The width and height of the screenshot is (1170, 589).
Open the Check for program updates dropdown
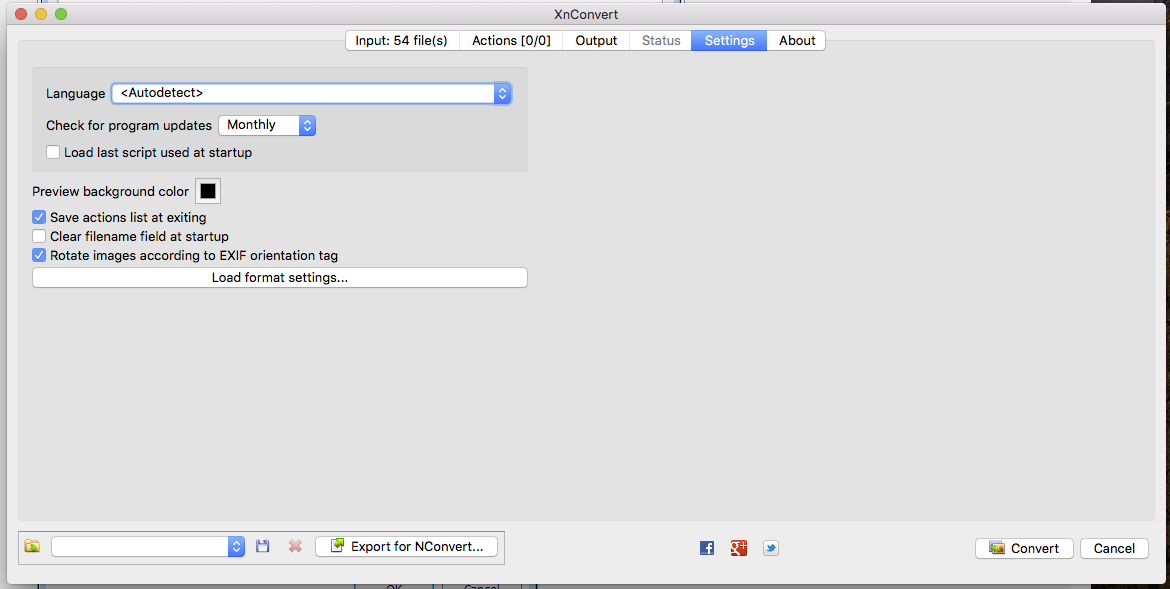pos(267,125)
